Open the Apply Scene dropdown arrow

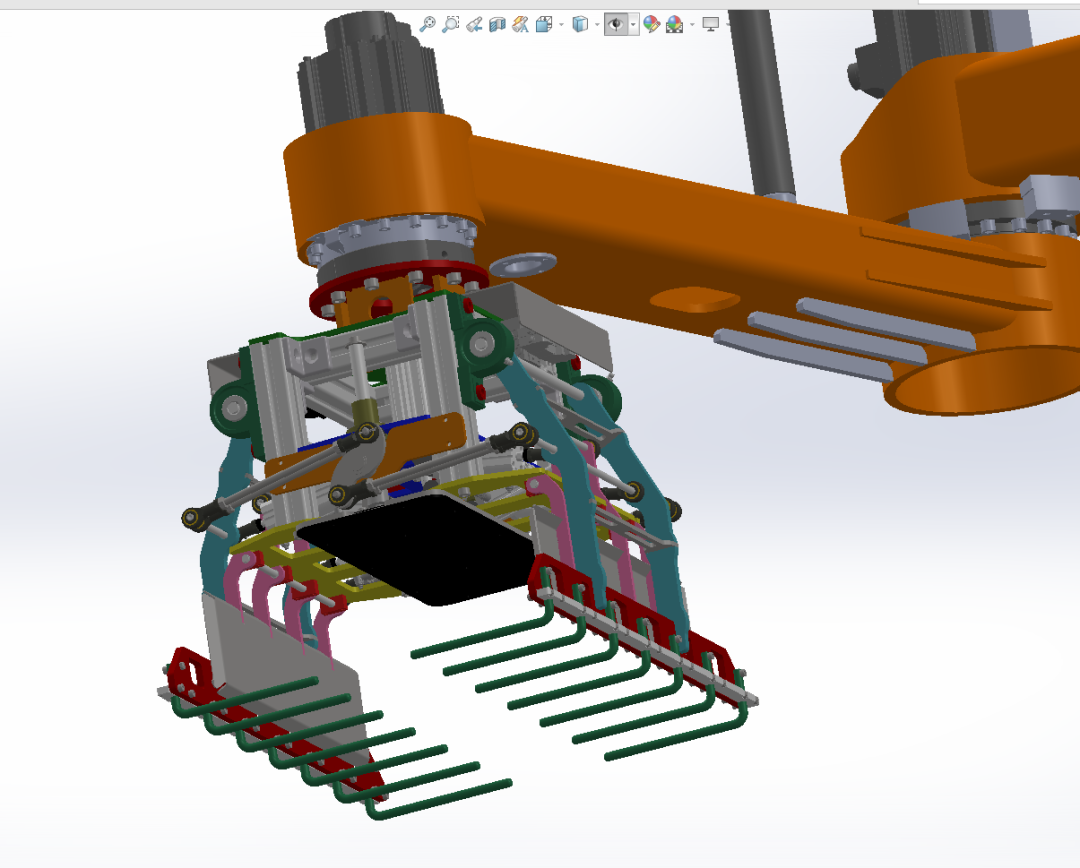pyautogui.click(x=692, y=25)
